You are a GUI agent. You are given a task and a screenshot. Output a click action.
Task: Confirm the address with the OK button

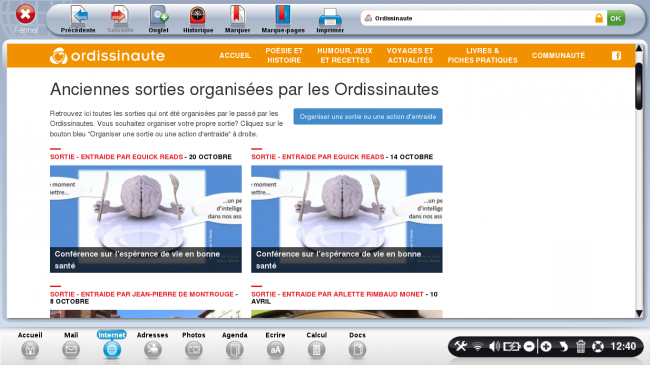(x=616, y=18)
